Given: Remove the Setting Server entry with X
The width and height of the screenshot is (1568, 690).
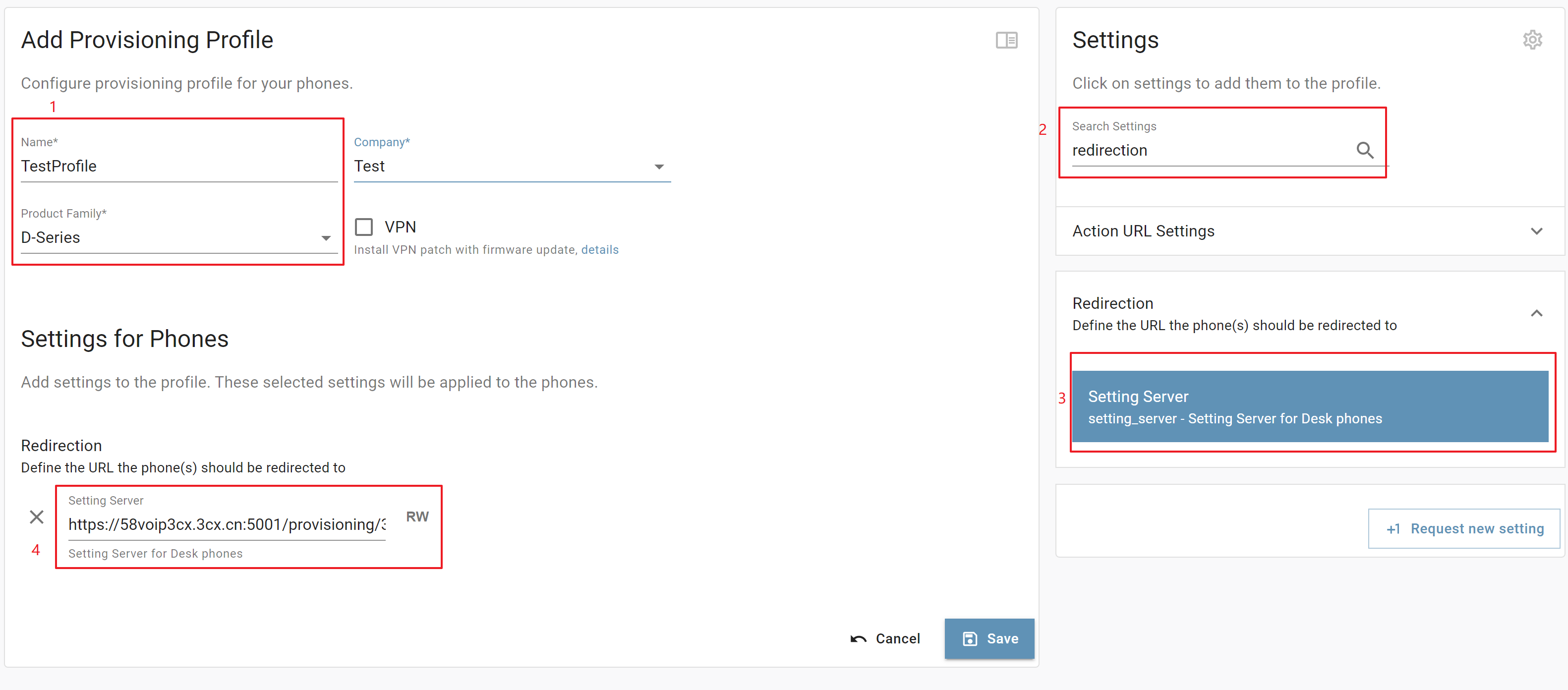Looking at the screenshot, I should point(37,517).
